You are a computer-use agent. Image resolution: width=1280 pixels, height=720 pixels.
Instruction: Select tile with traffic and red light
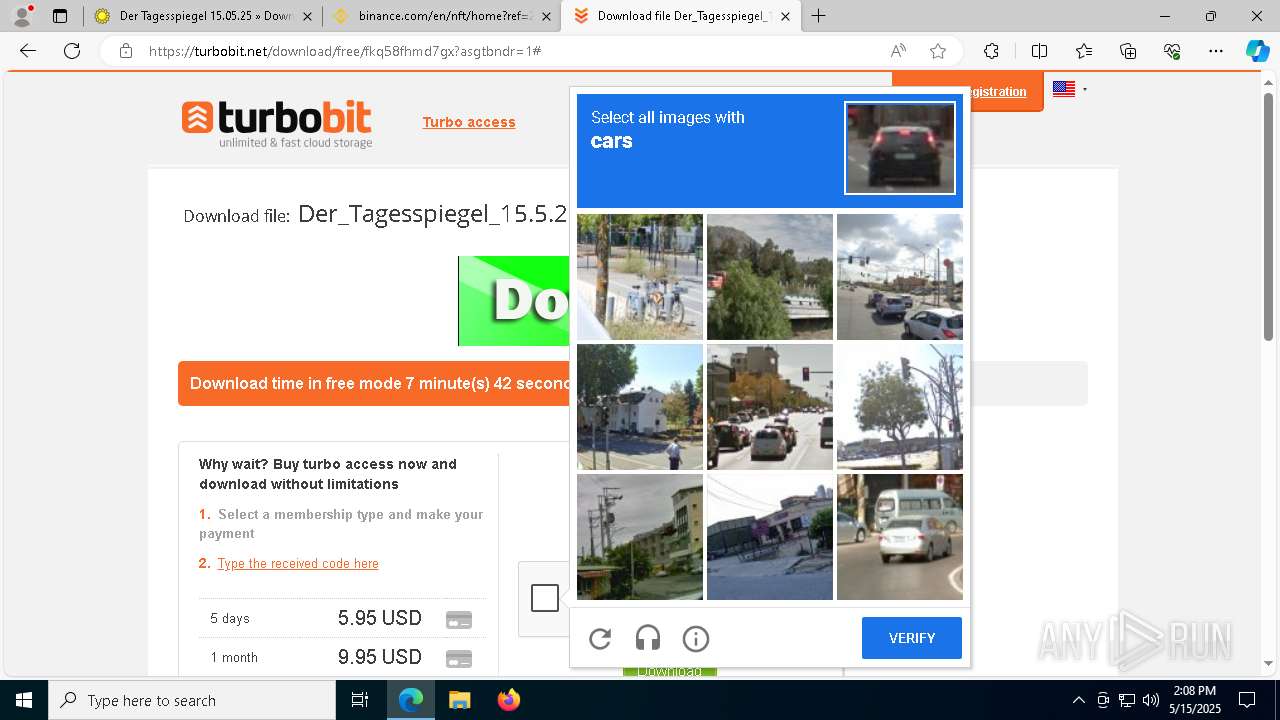pyautogui.click(x=770, y=407)
